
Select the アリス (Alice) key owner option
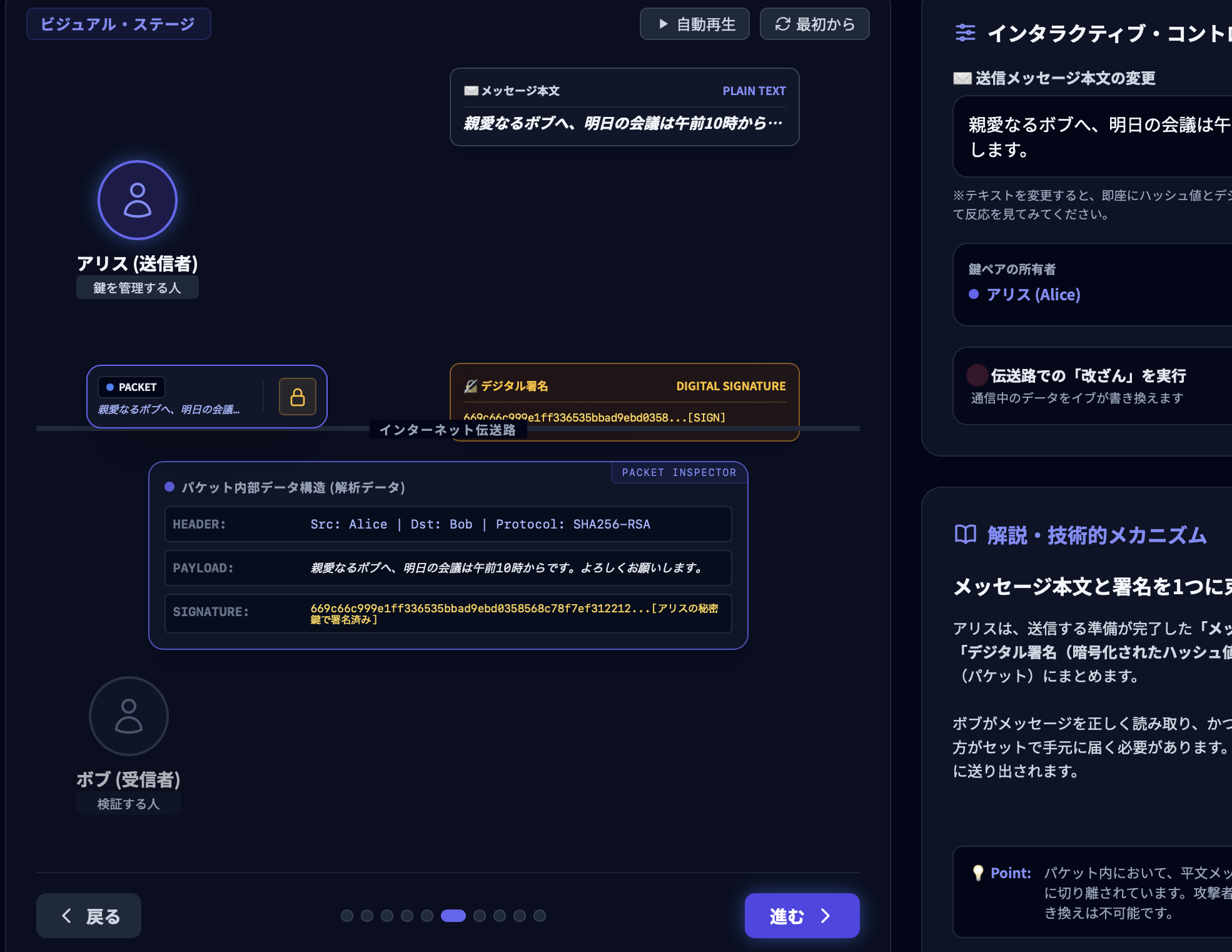tap(1024, 295)
